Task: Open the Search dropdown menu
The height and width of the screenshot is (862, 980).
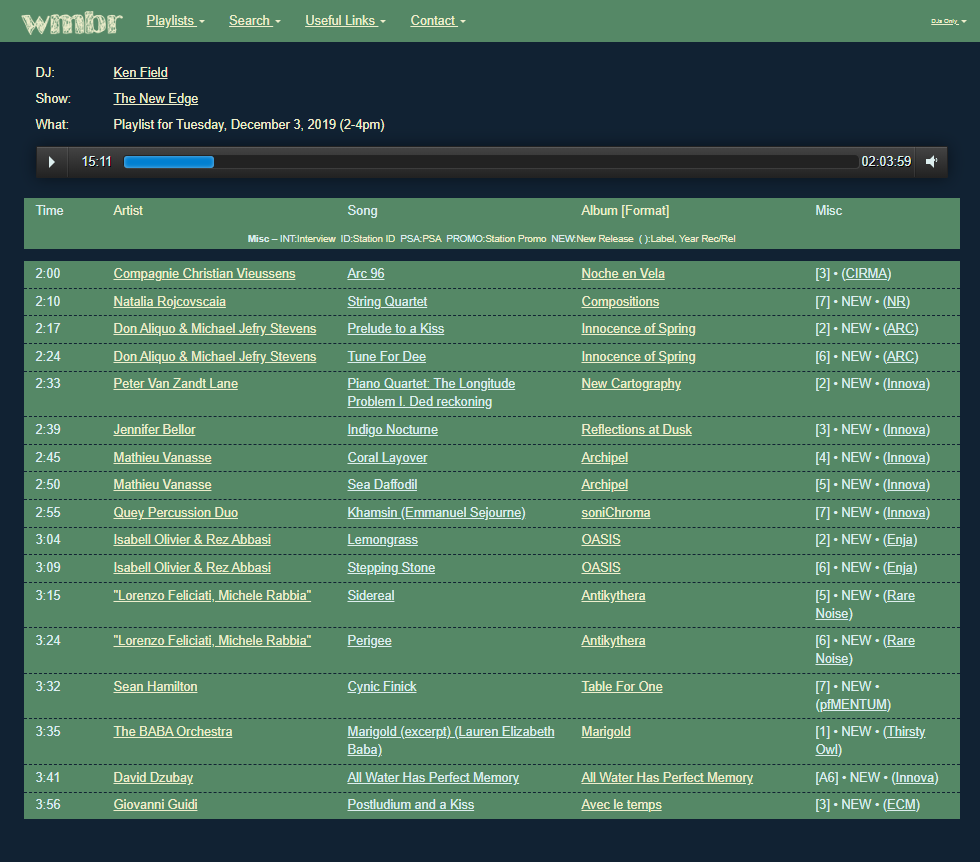Action: click(x=254, y=21)
